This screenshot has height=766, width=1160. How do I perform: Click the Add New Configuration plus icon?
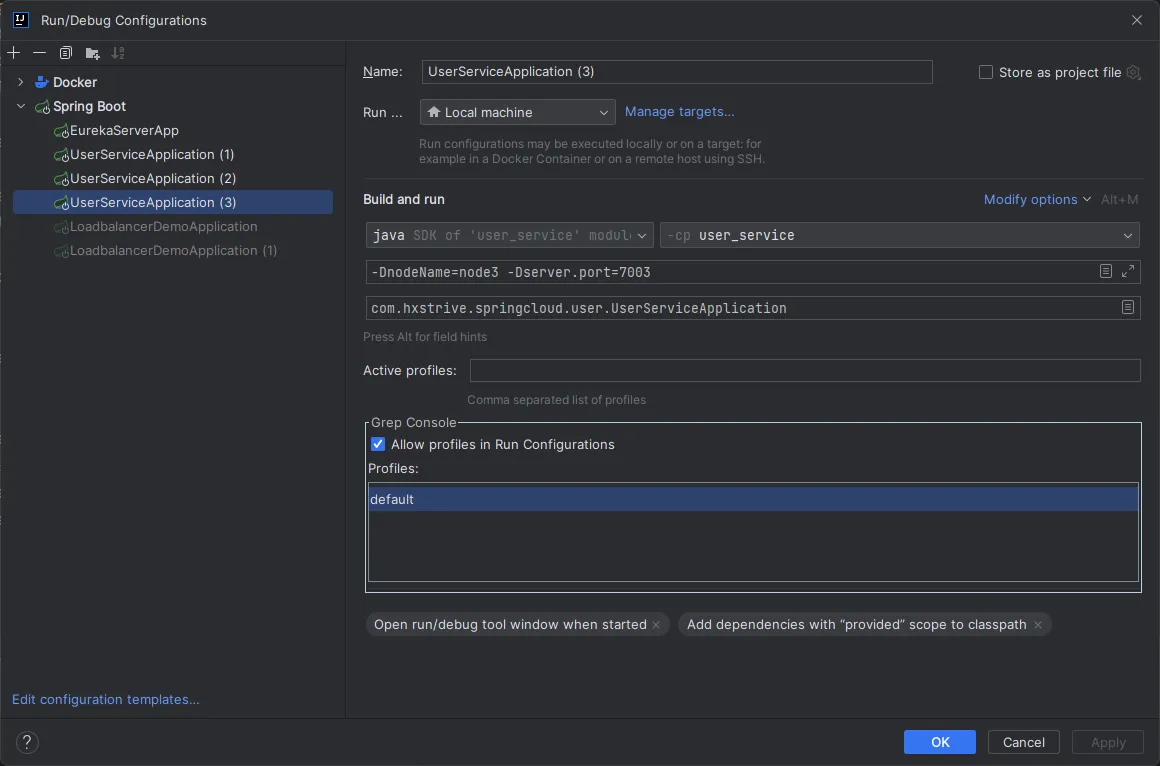point(14,53)
